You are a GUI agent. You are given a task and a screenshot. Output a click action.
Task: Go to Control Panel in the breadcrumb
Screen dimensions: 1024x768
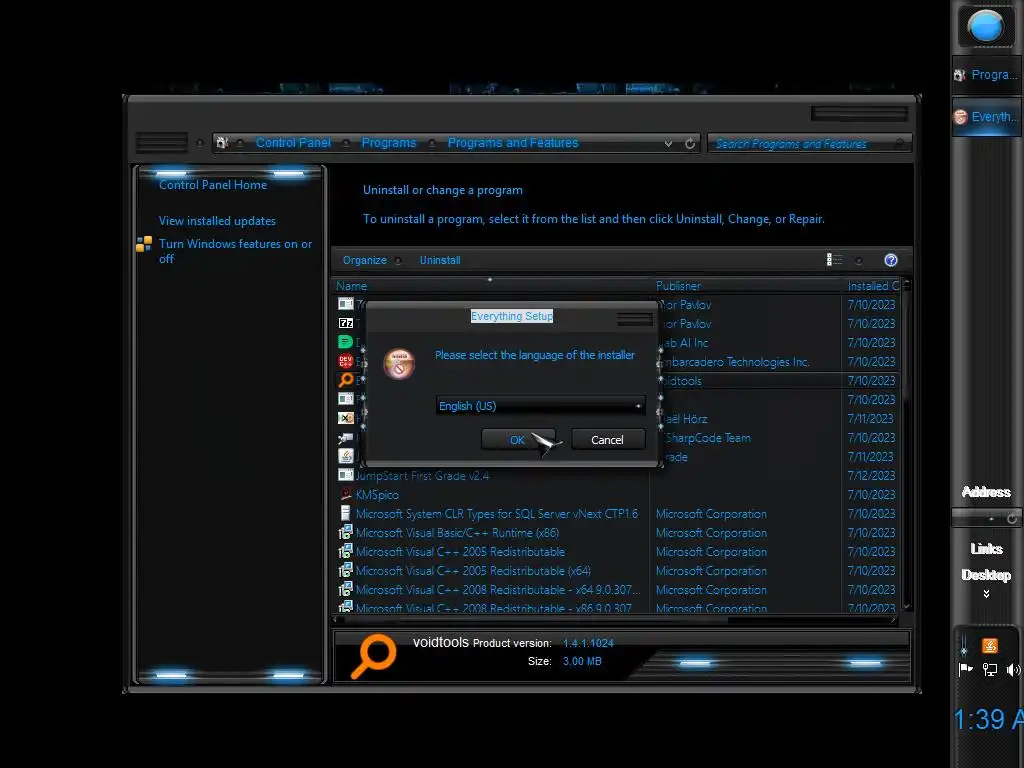[293, 142]
